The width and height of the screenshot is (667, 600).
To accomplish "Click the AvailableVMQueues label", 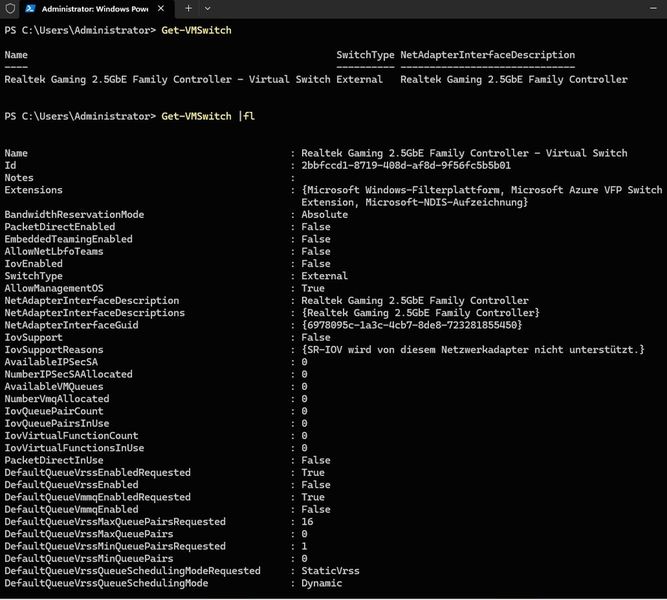I will coord(54,387).
